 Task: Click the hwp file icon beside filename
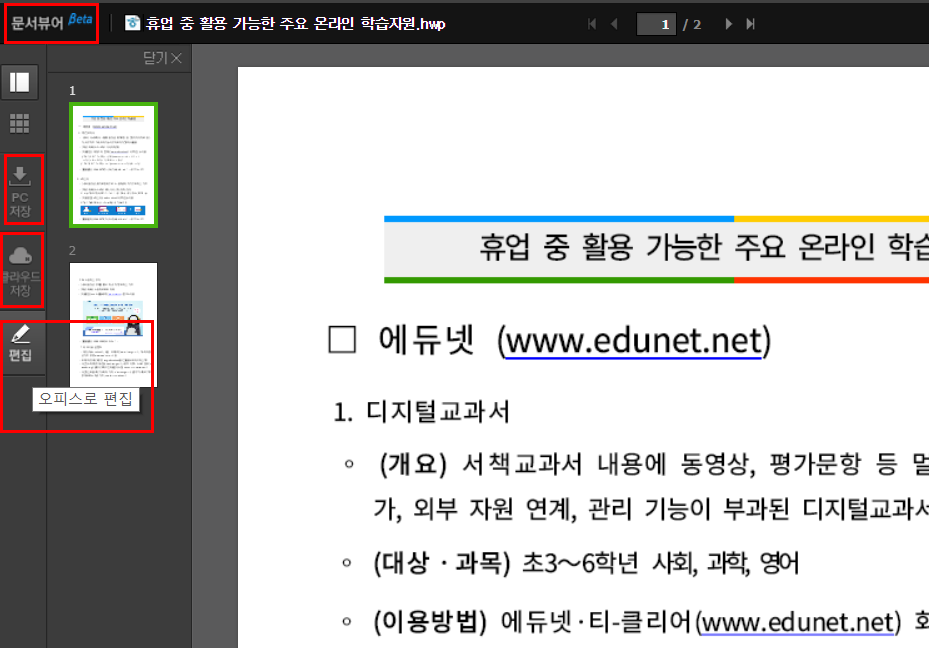[x=132, y=23]
